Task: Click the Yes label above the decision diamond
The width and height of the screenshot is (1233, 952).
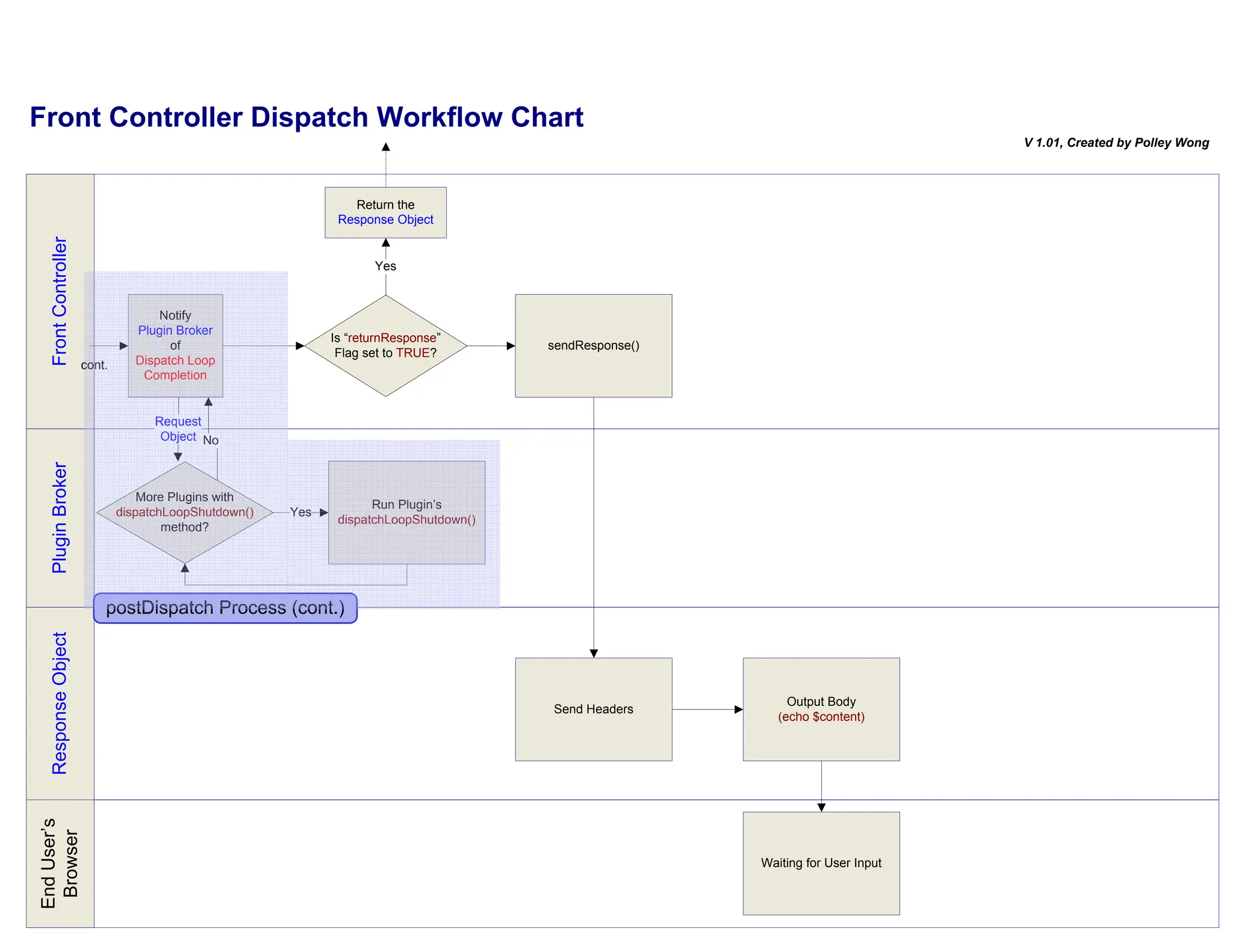Action: (x=385, y=266)
